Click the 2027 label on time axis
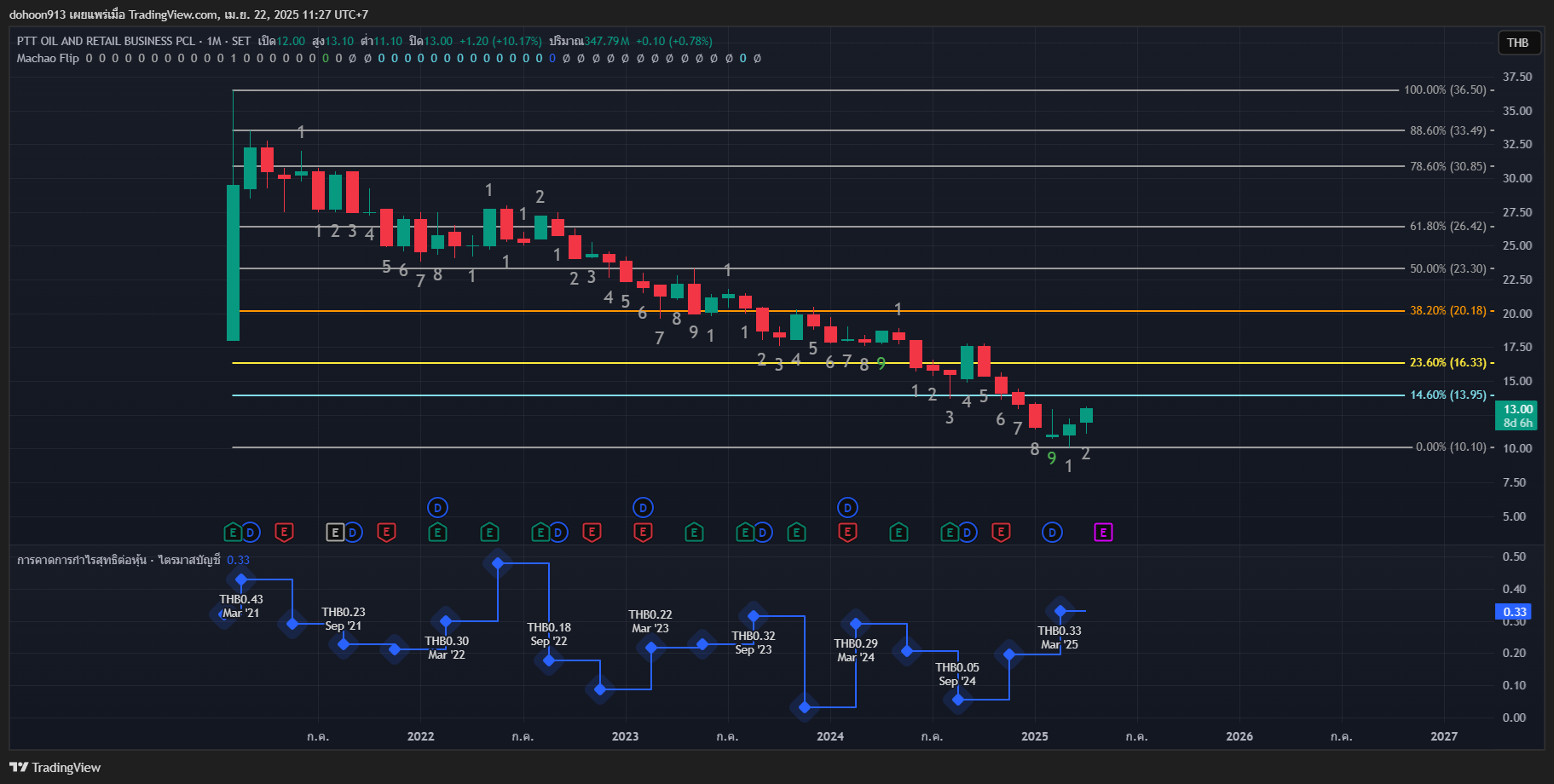This screenshot has width=1554, height=784. (1444, 736)
